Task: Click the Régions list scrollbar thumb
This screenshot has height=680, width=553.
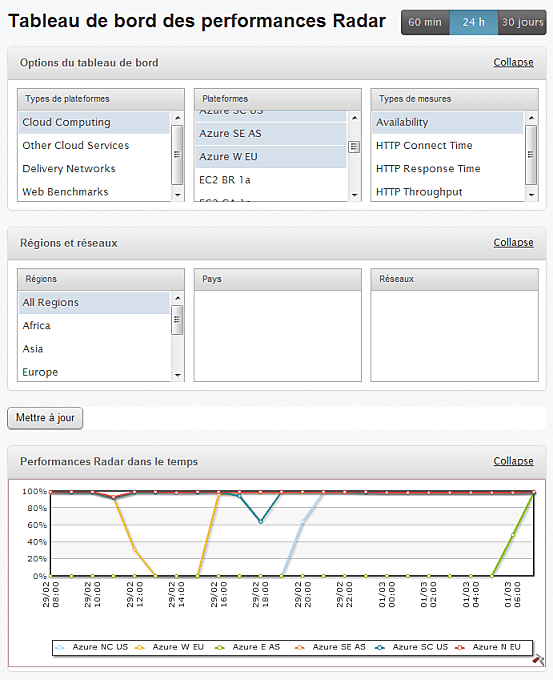Action: coord(177,320)
